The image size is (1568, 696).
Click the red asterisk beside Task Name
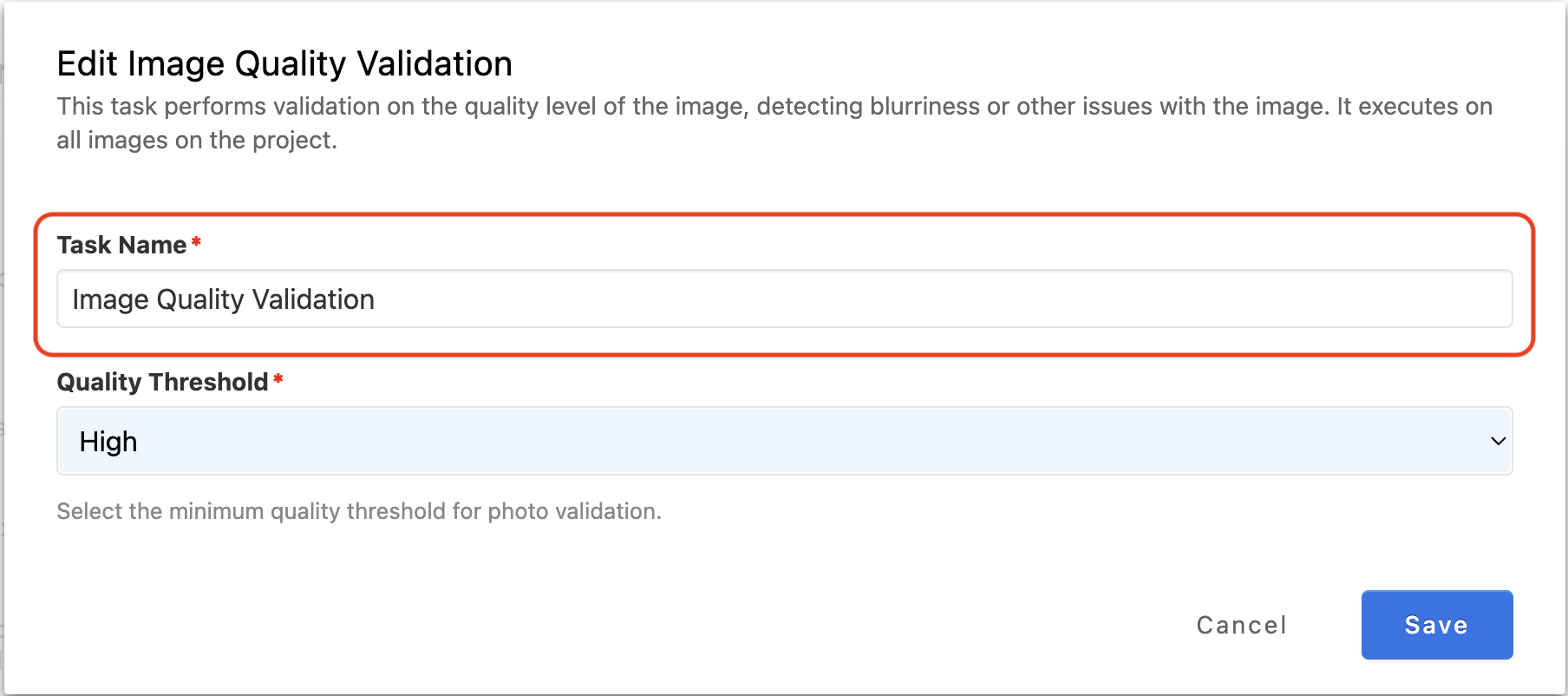click(x=196, y=242)
